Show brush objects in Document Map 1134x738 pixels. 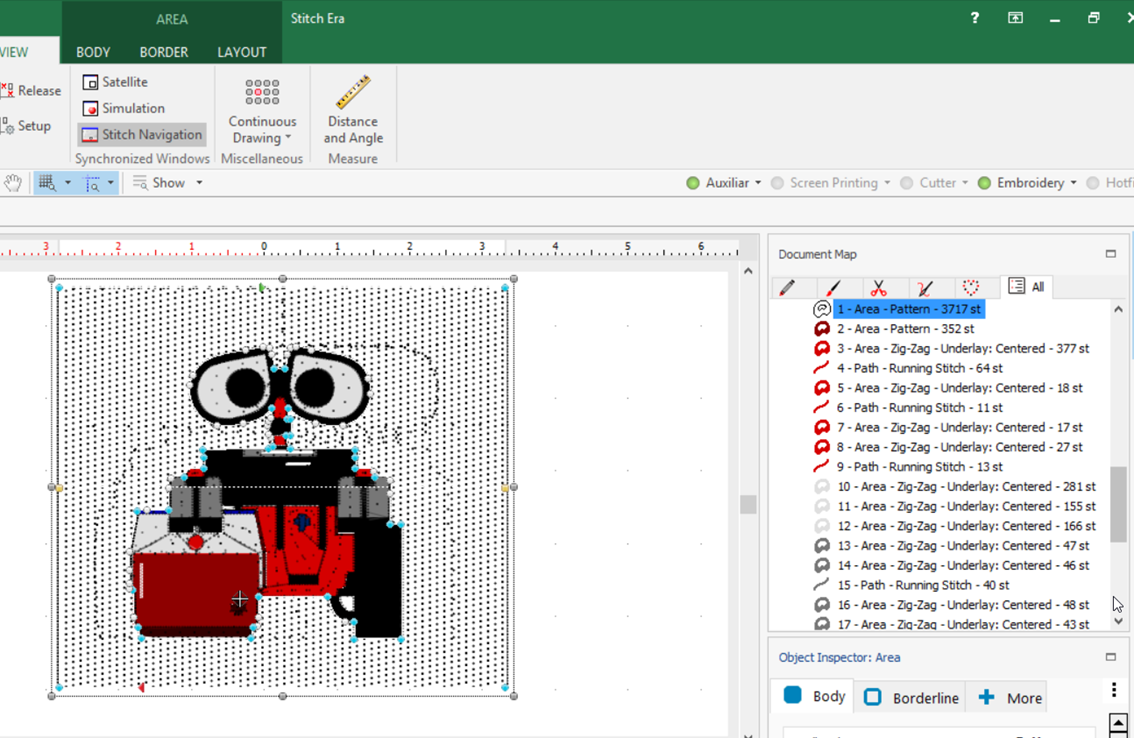[833, 287]
